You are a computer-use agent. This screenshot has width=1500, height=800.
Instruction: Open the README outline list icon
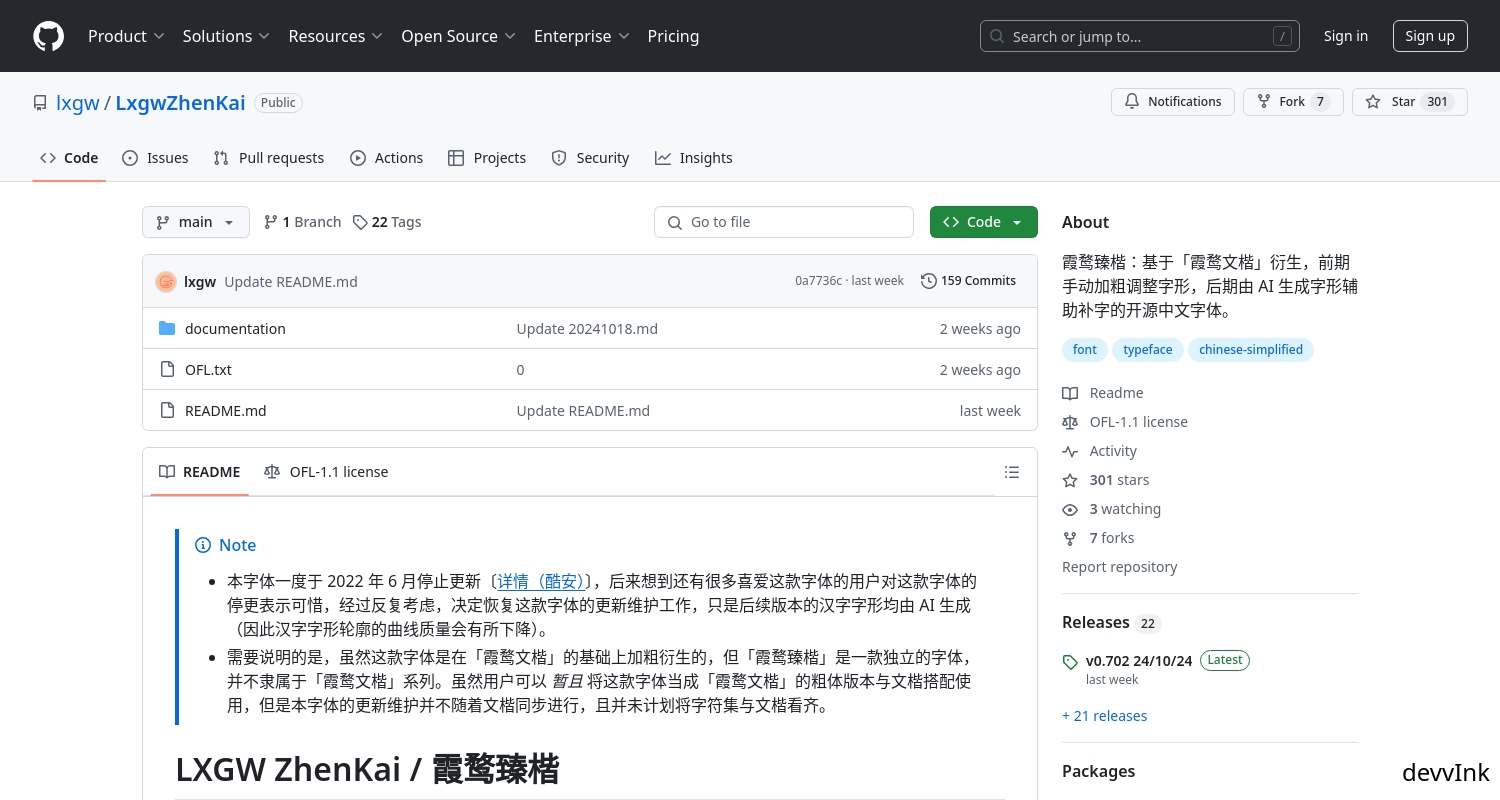(1012, 472)
